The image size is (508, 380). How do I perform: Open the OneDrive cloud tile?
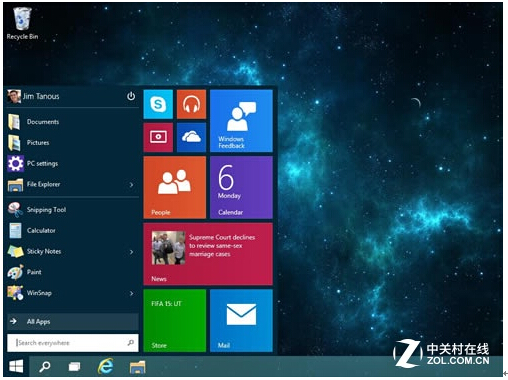191,137
